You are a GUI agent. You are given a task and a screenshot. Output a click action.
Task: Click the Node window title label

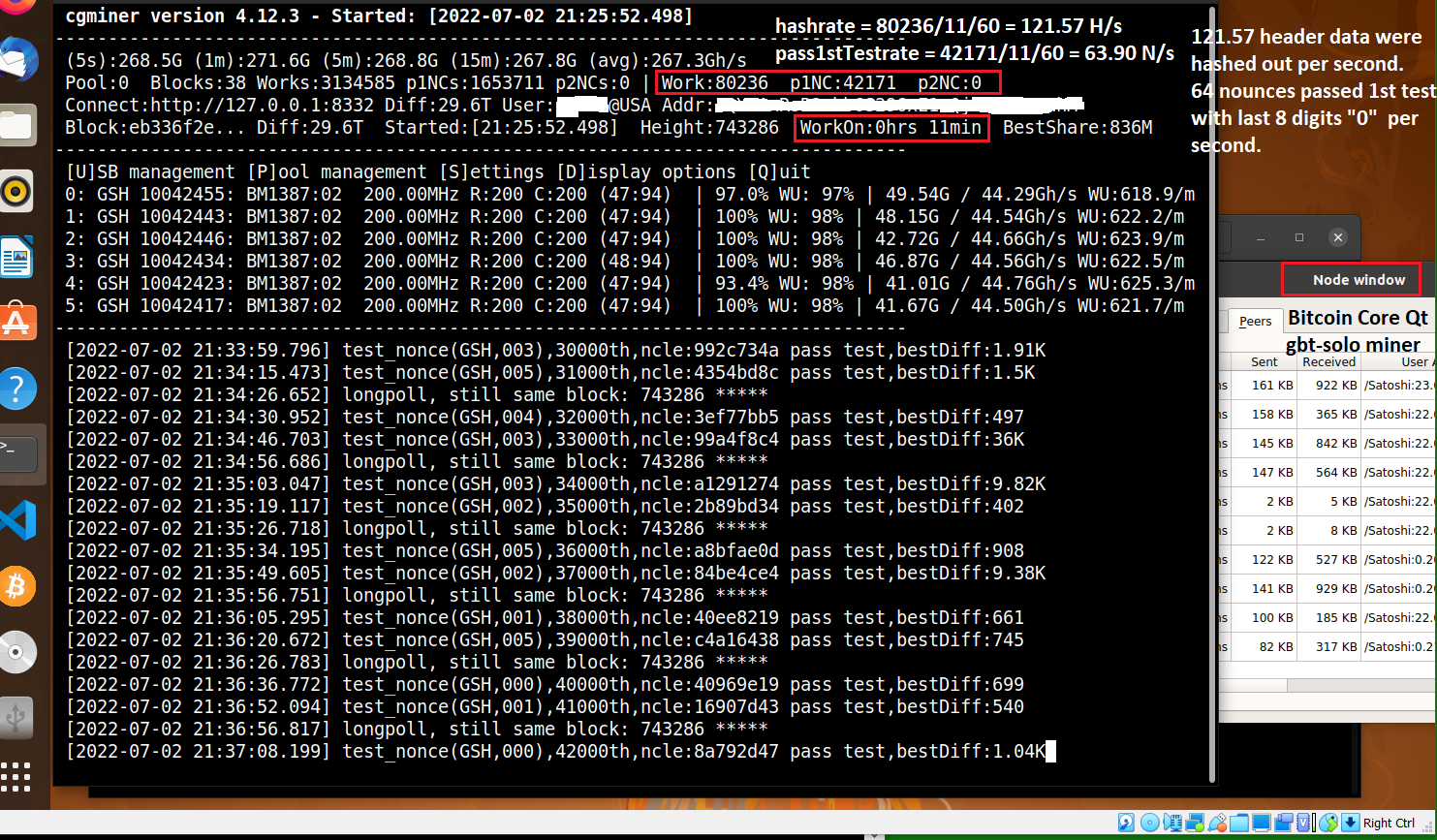point(1359,279)
